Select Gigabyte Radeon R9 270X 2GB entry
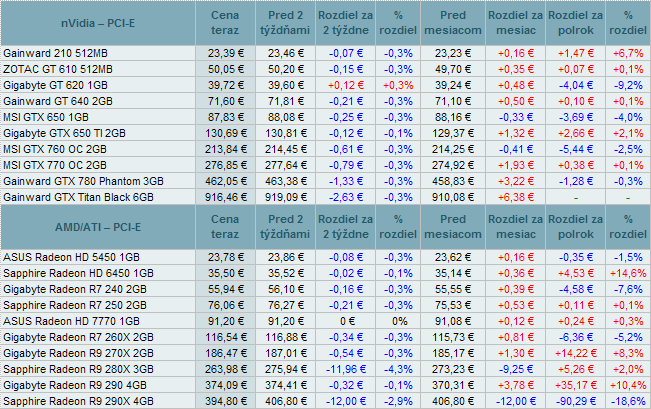Screen dimensions: 651x409 pyautogui.click(x=78, y=353)
